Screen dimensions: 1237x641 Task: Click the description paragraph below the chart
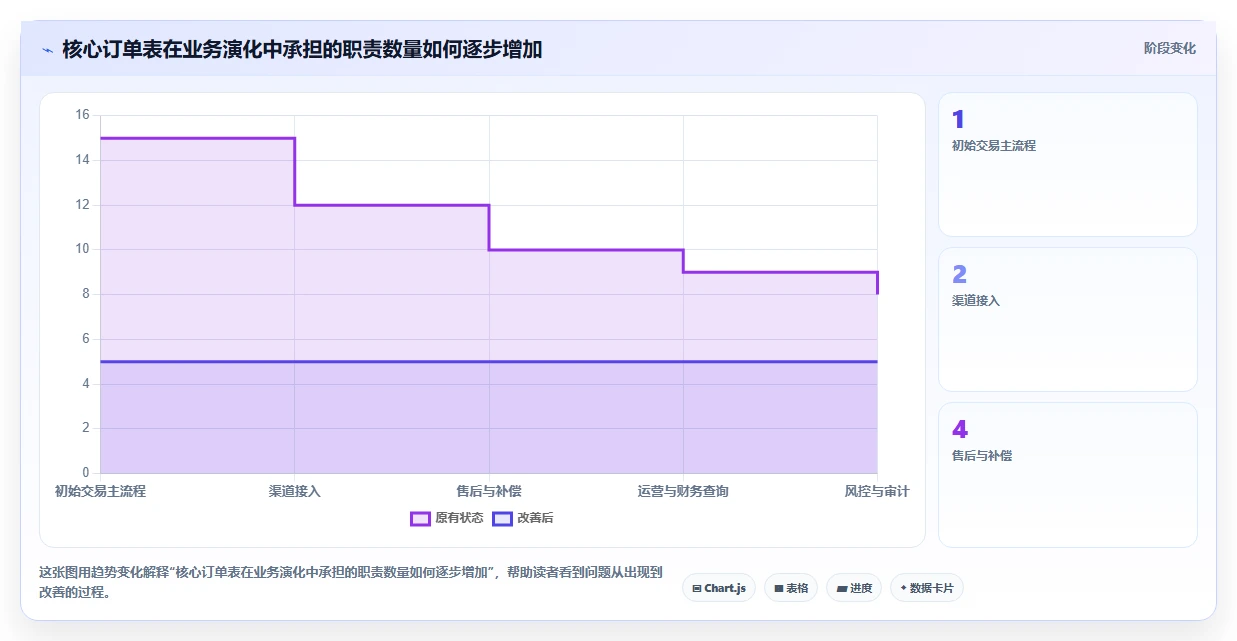pos(351,582)
